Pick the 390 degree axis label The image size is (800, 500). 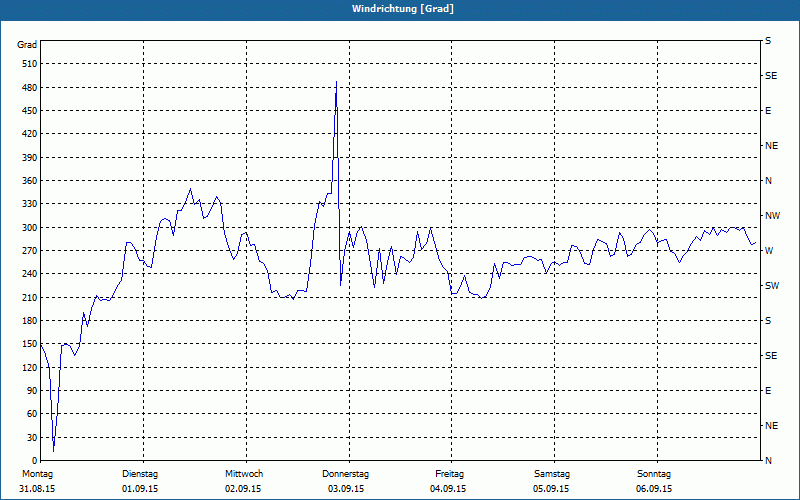(x=30, y=158)
